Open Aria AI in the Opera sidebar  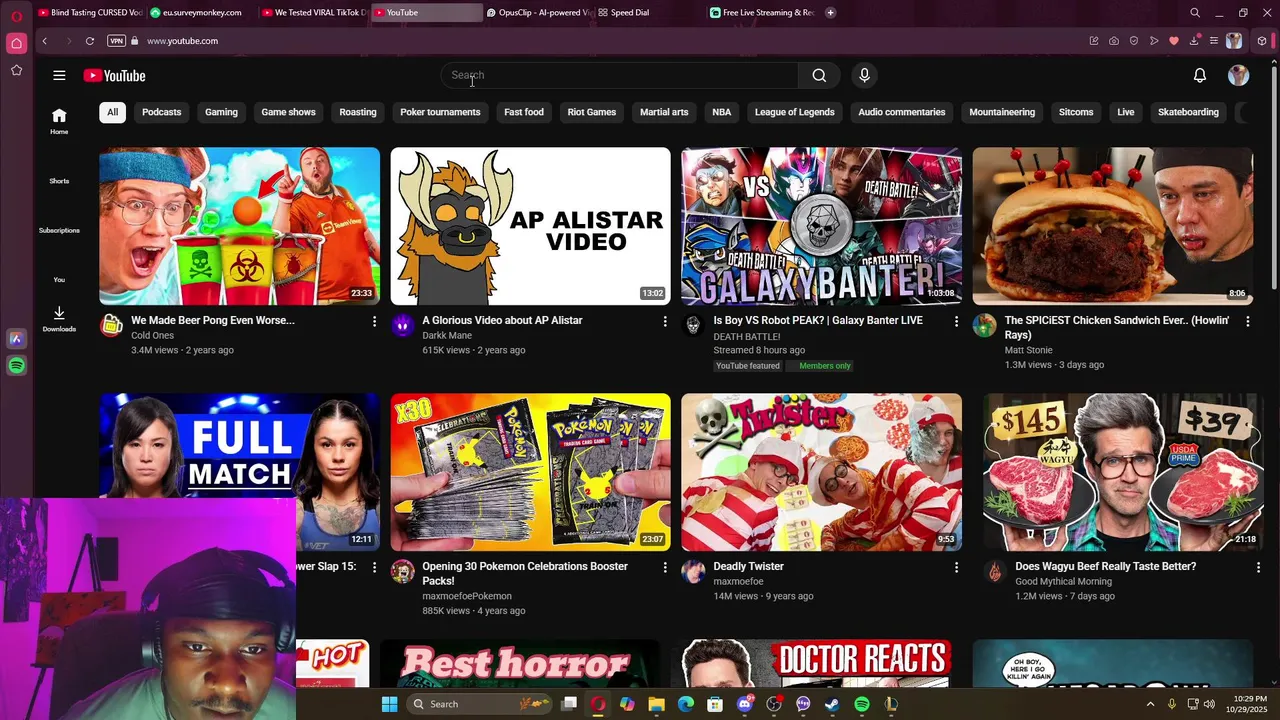click(16, 339)
